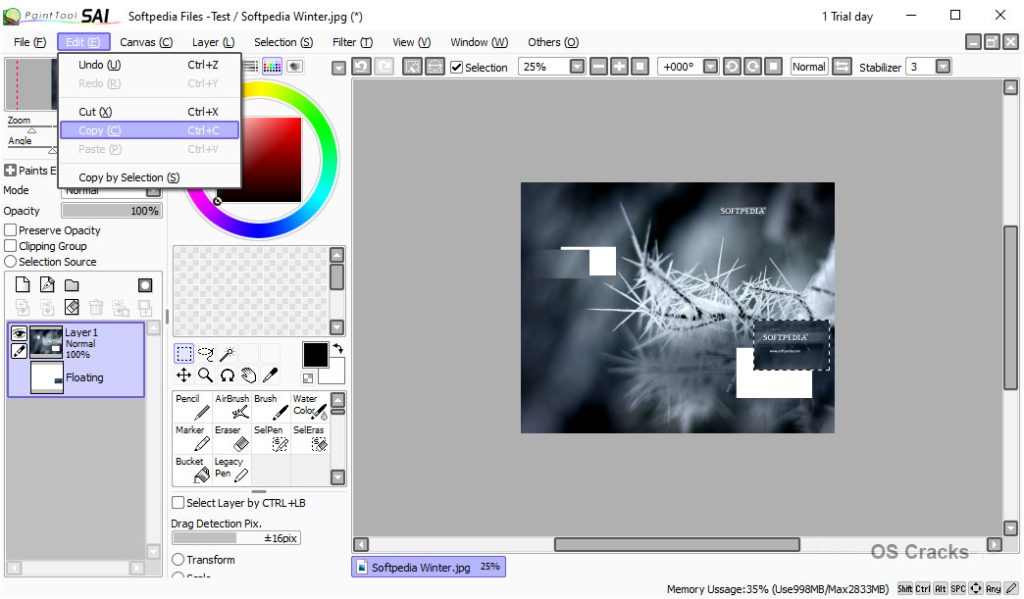Image resolution: width=1024 pixels, height=599 pixels.
Task: Click the canvas horizontal scrollbar
Action: point(677,544)
